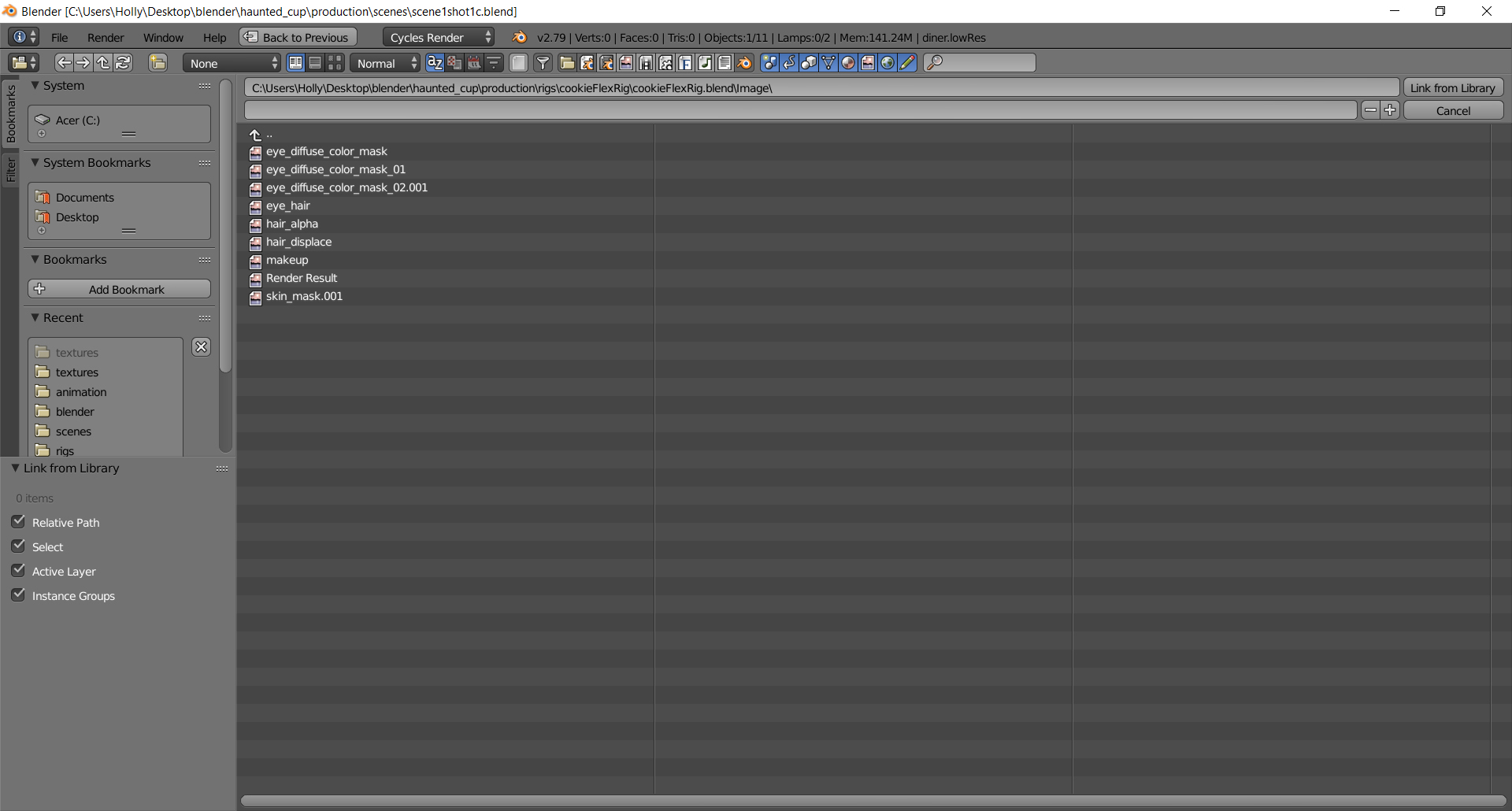The width and height of the screenshot is (1512, 811).
Task: Sort files by size
Action: (x=494, y=62)
